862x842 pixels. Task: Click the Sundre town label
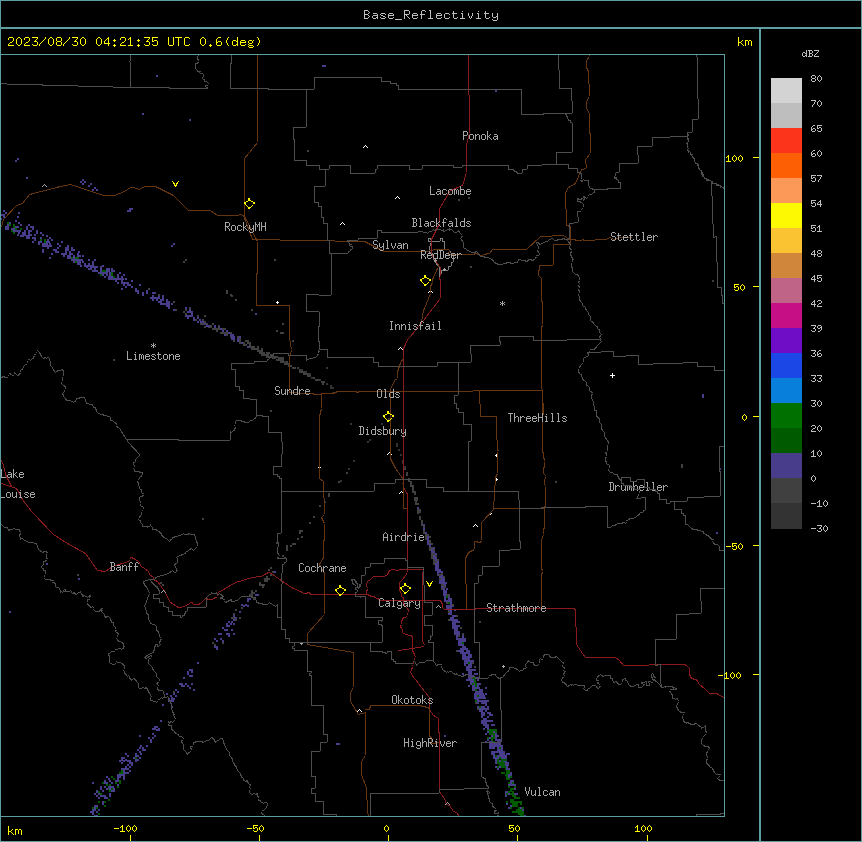pyautogui.click(x=292, y=391)
